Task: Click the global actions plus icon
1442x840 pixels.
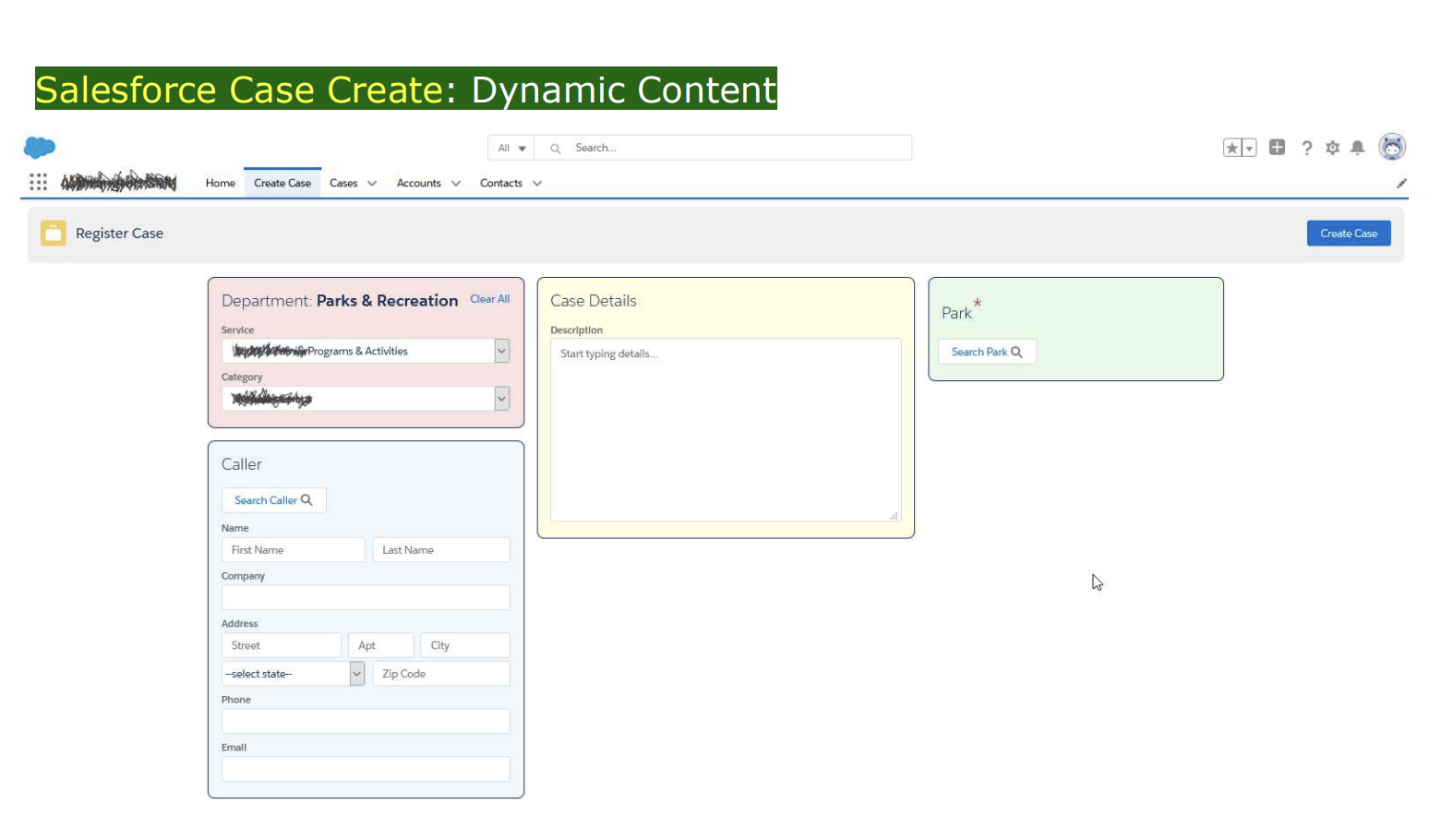Action: [1277, 147]
